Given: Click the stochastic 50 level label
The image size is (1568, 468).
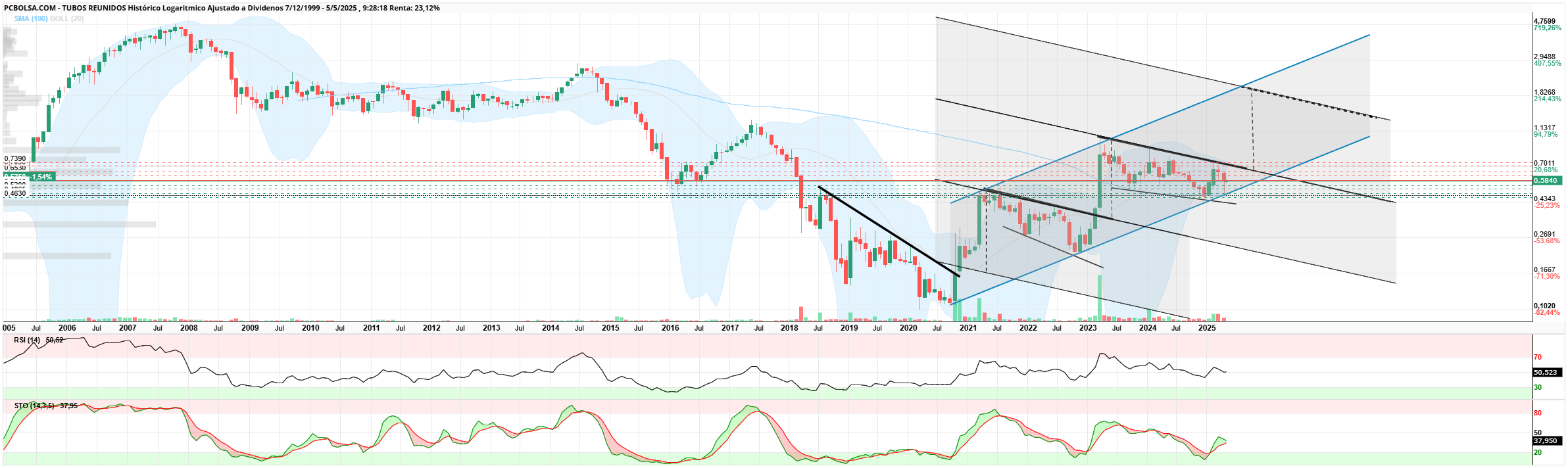Looking at the screenshot, I should (x=1538, y=433).
